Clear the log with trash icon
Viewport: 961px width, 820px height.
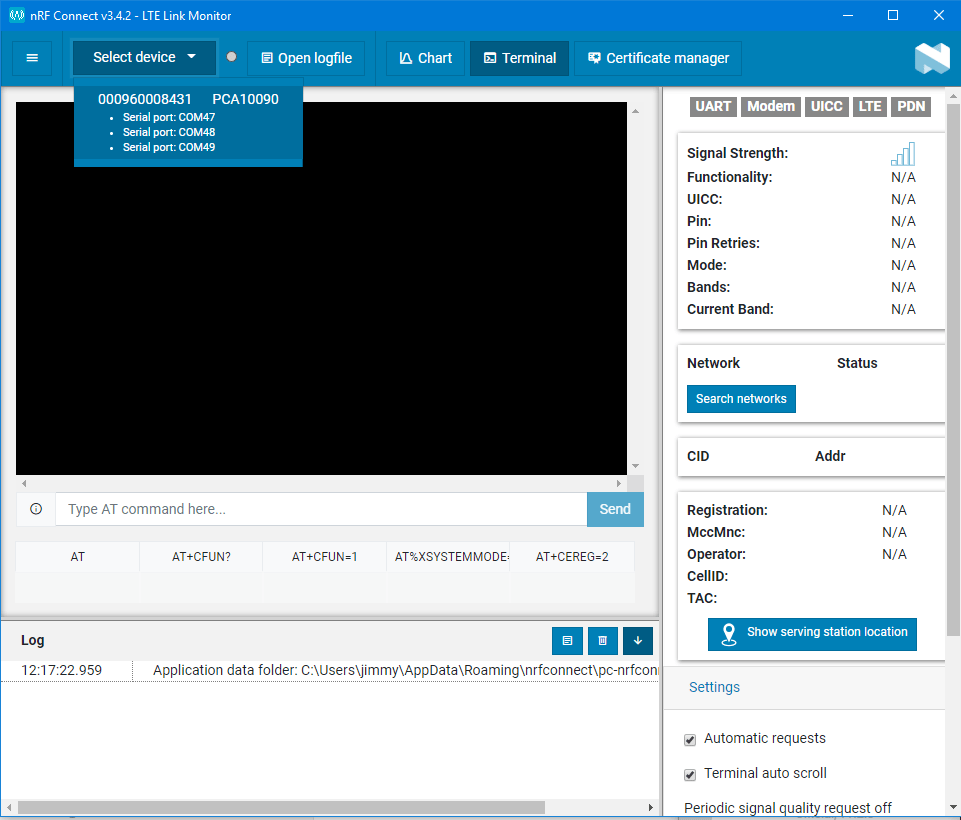pos(602,640)
